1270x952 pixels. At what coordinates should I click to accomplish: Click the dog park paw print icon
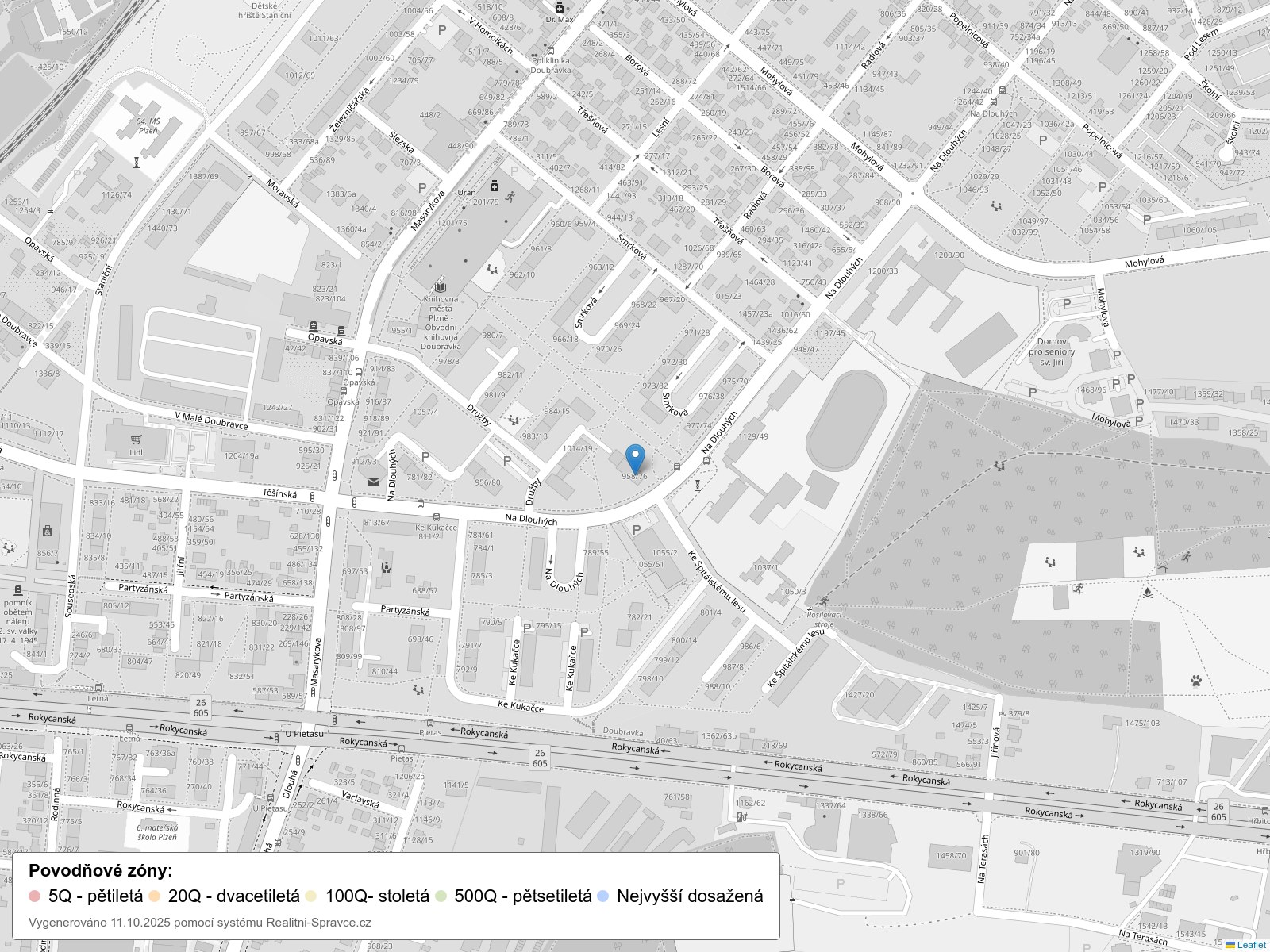tap(1195, 680)
